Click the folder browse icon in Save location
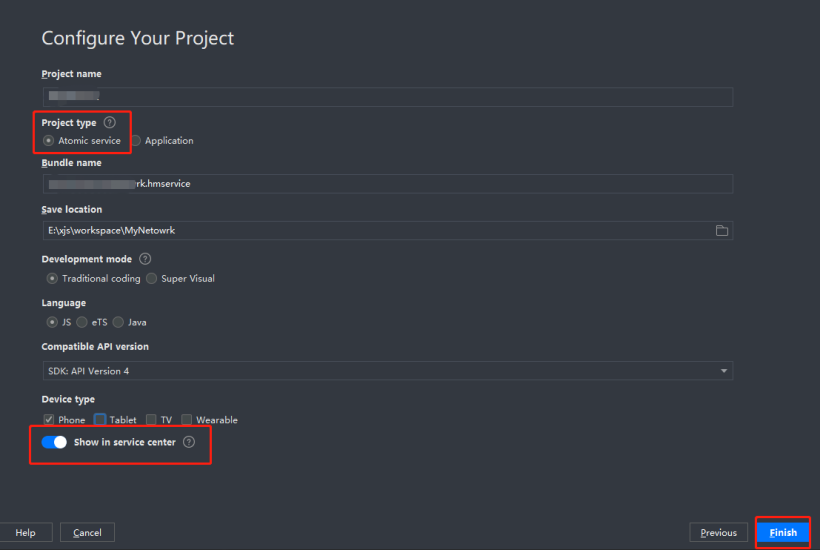The image size is (820, 550). (722, 231)
